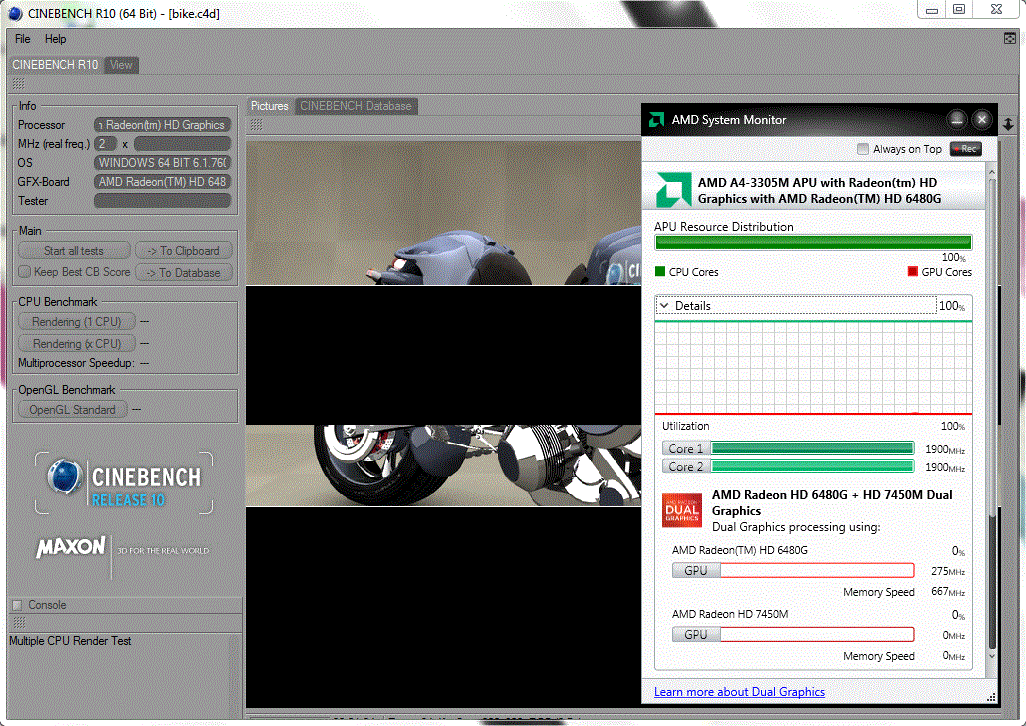Image resolution: width=1026 pixels, height=726 pixels.
Task: Click the '275MHz' GPU clock value
Action: tap(948, 571)
